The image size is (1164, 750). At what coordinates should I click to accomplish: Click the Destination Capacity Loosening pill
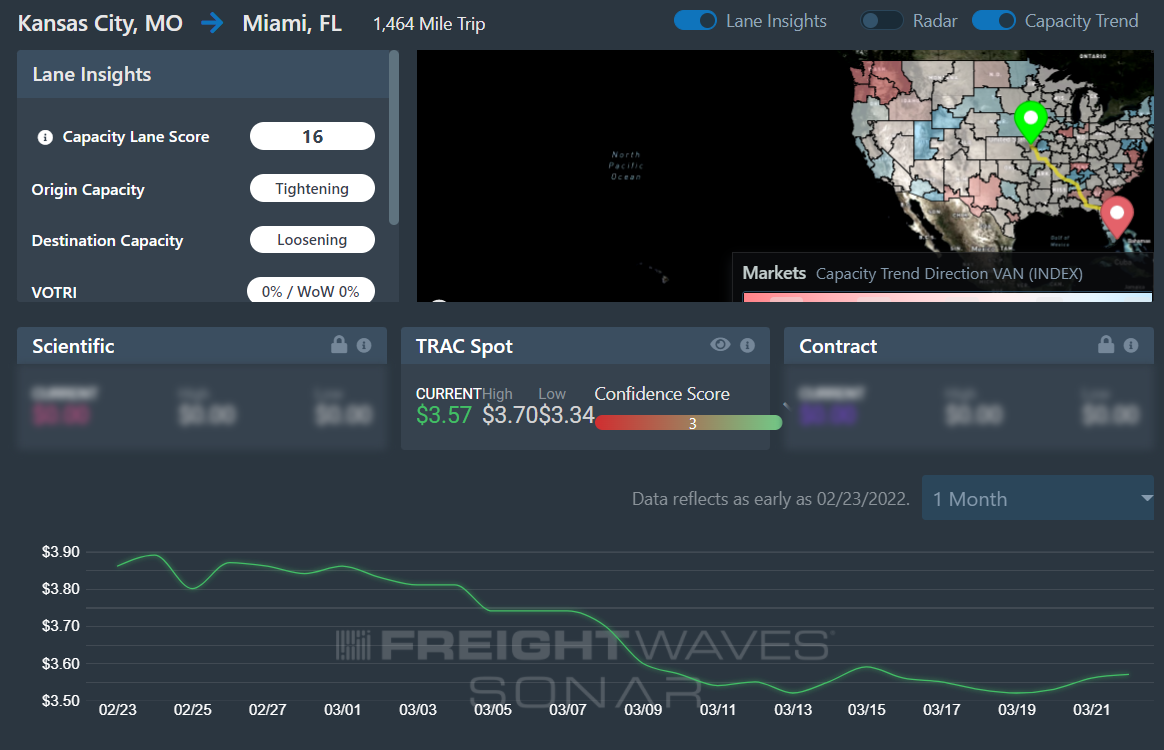pos(312,240)
